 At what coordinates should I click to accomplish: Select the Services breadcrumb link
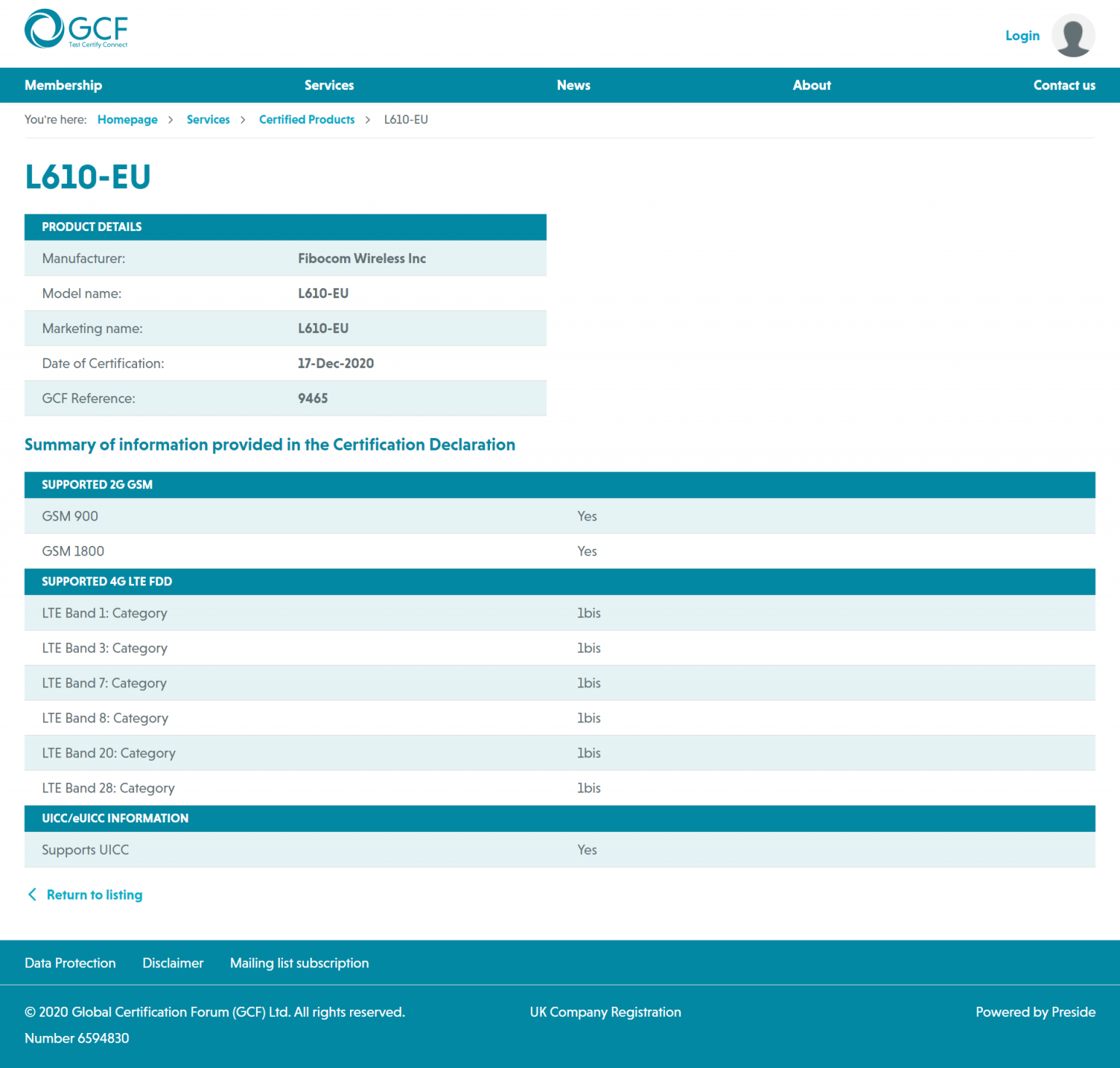tap(208, 120)
